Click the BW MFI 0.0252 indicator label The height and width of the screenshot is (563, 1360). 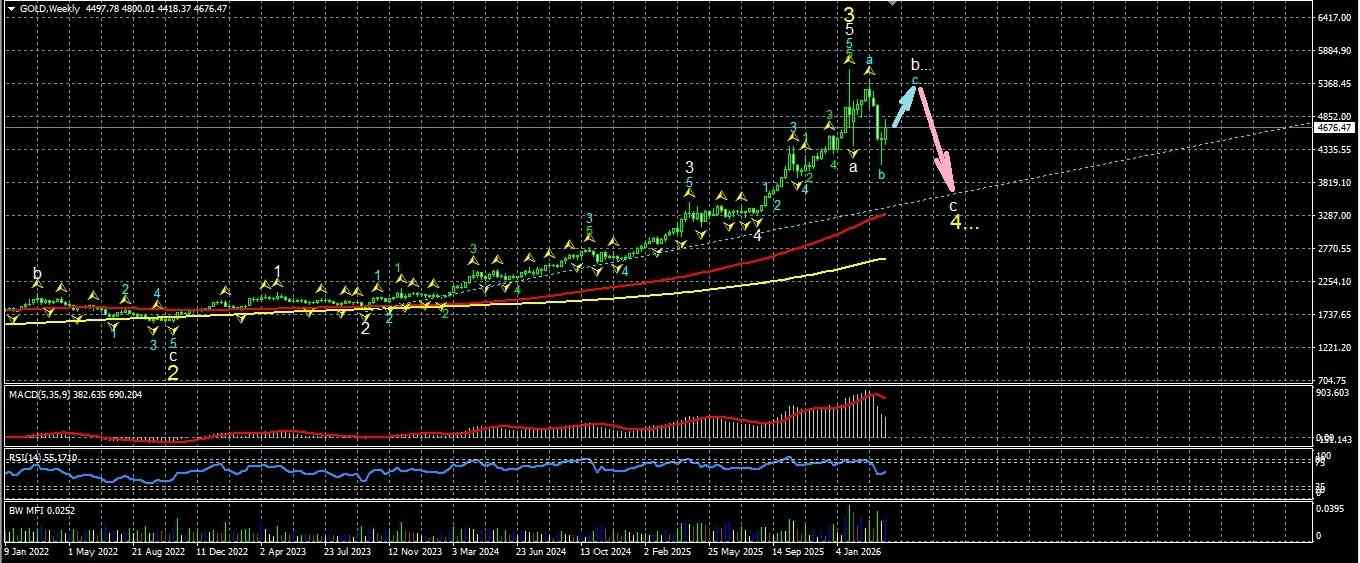41,510
